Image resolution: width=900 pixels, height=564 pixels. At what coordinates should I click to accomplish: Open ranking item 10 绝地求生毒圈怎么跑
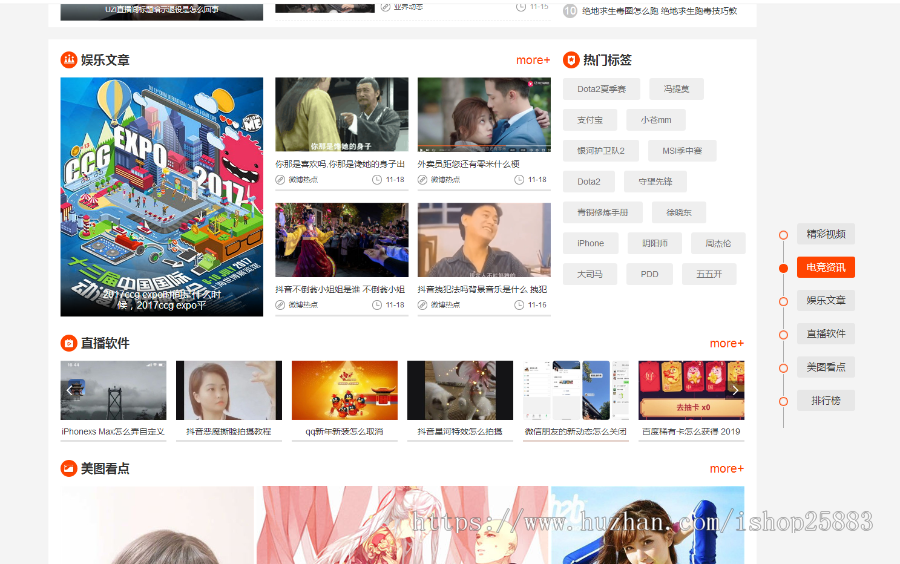pos(659,11)
